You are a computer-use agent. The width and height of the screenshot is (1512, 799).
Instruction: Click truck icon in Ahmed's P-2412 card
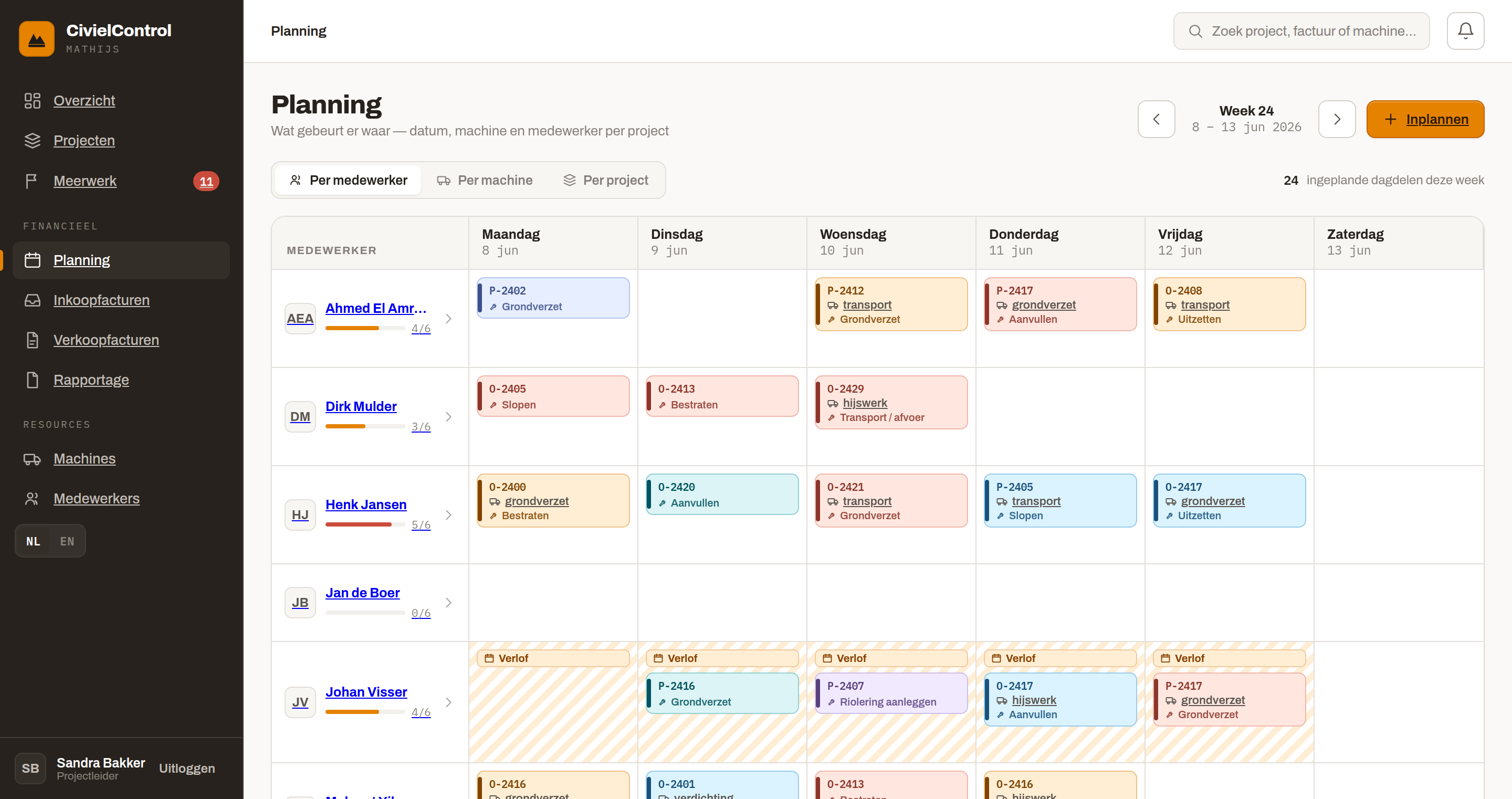832,306
